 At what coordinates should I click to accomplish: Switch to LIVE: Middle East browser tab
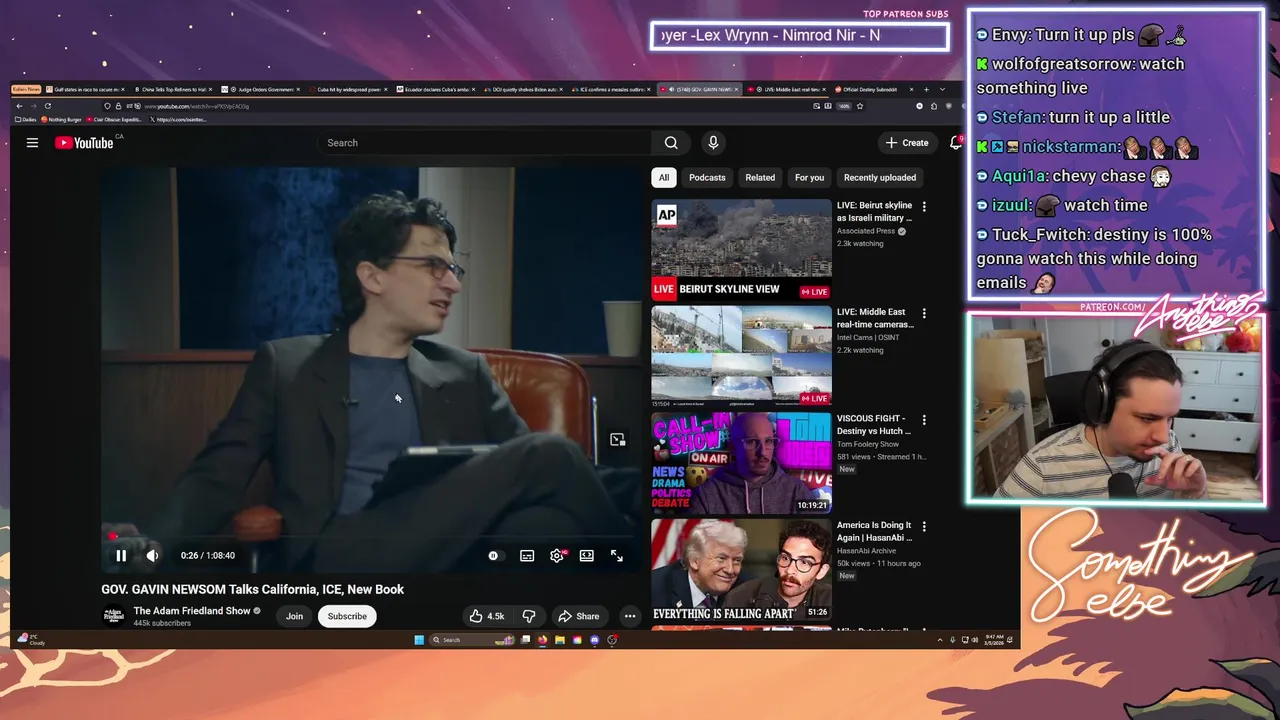tap(788, 89)
